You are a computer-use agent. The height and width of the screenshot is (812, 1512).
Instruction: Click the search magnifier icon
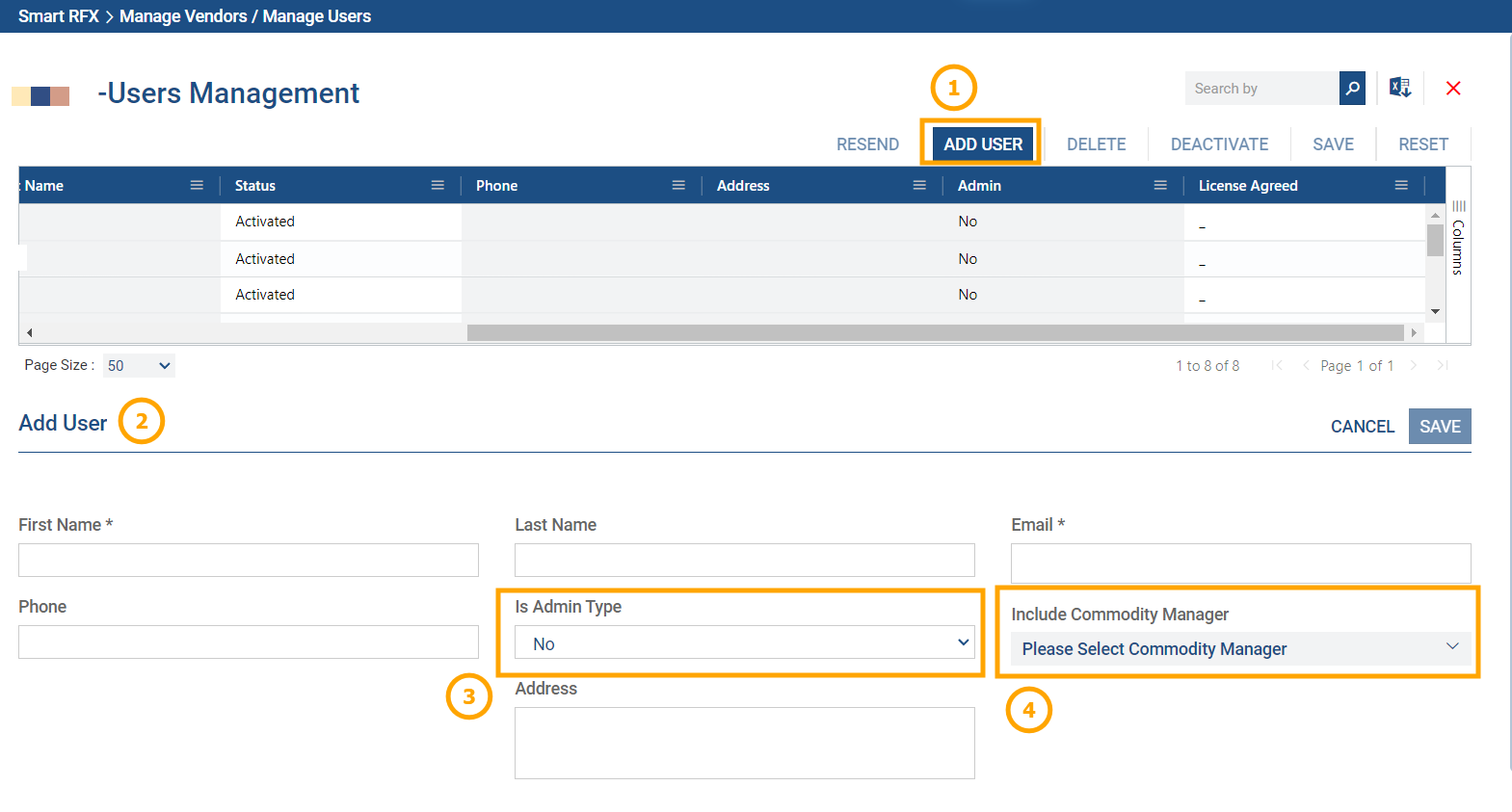(x=1352, y=89)
